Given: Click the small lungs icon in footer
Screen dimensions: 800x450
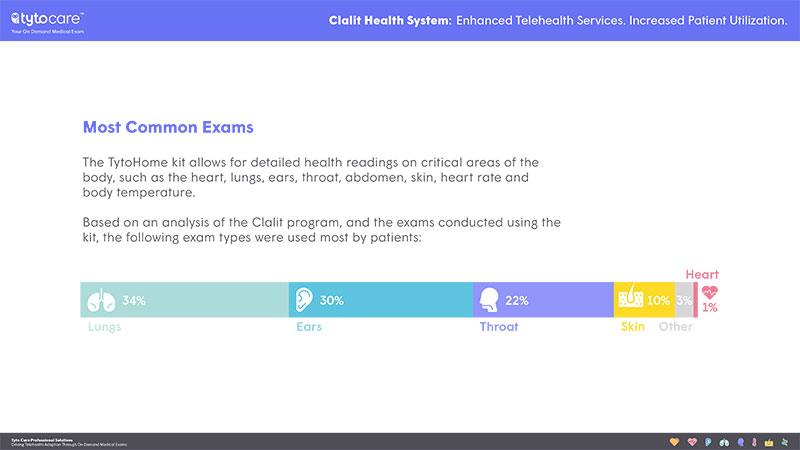Looking at the screenshot, I should 724,443.
